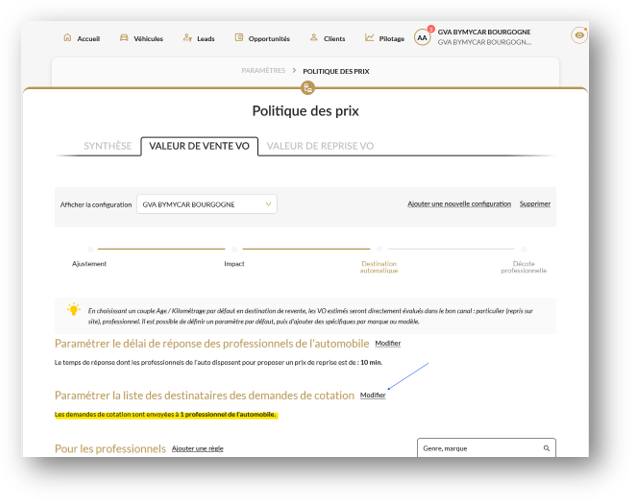Click the Opportunités icon
Image resolution: width=631 pixels, height=499 pixels.
pos(239,37)
